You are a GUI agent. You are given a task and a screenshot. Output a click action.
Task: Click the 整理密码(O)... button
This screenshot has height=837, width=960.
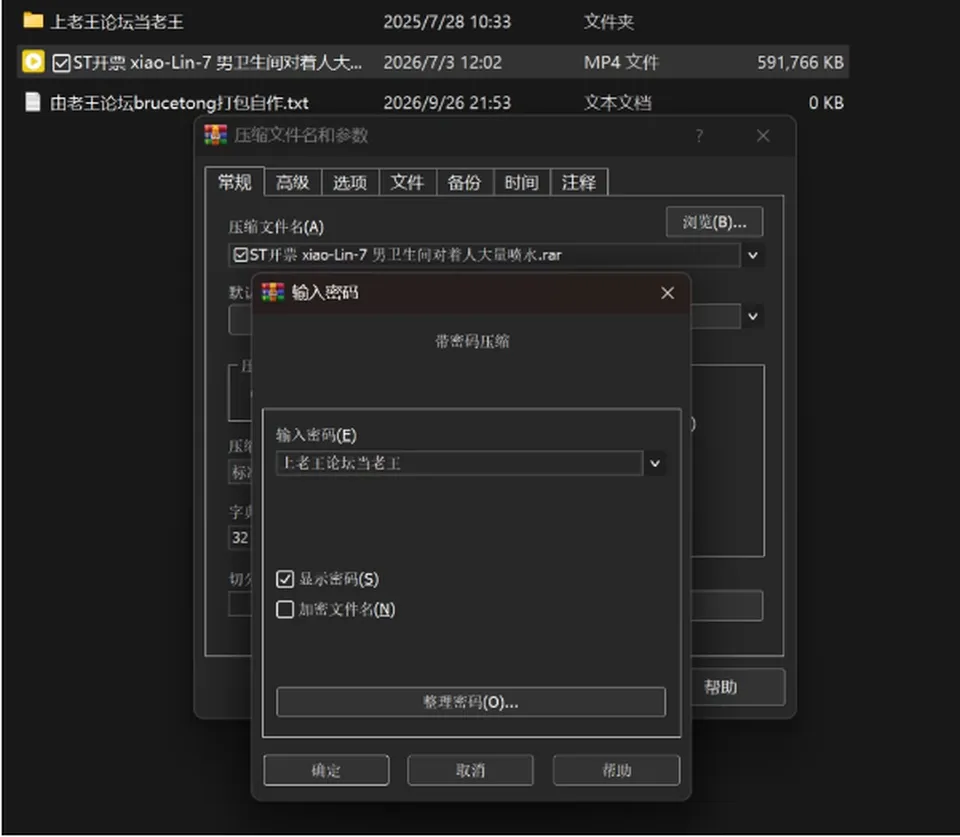471,702
